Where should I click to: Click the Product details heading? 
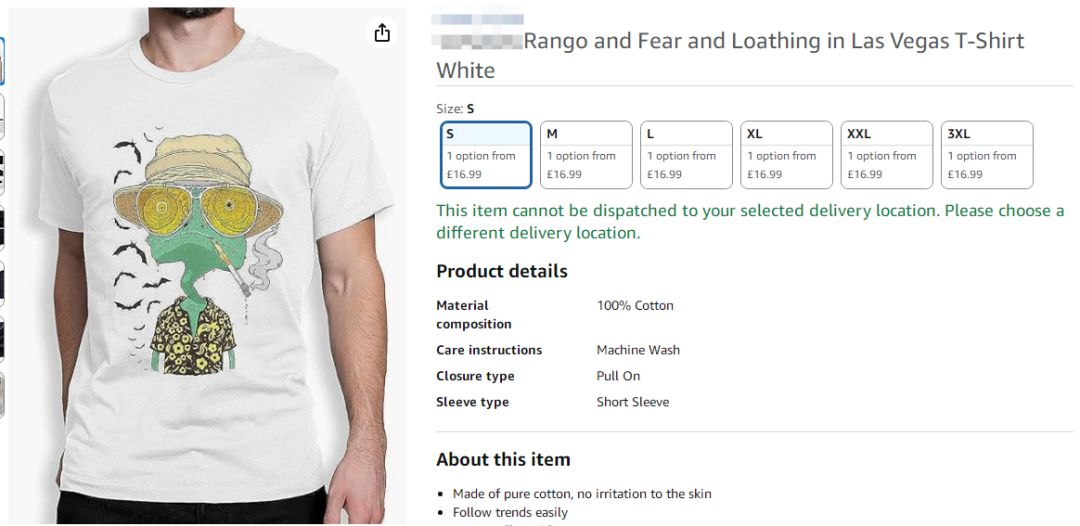pyautogui.click(x=501, y=271)
